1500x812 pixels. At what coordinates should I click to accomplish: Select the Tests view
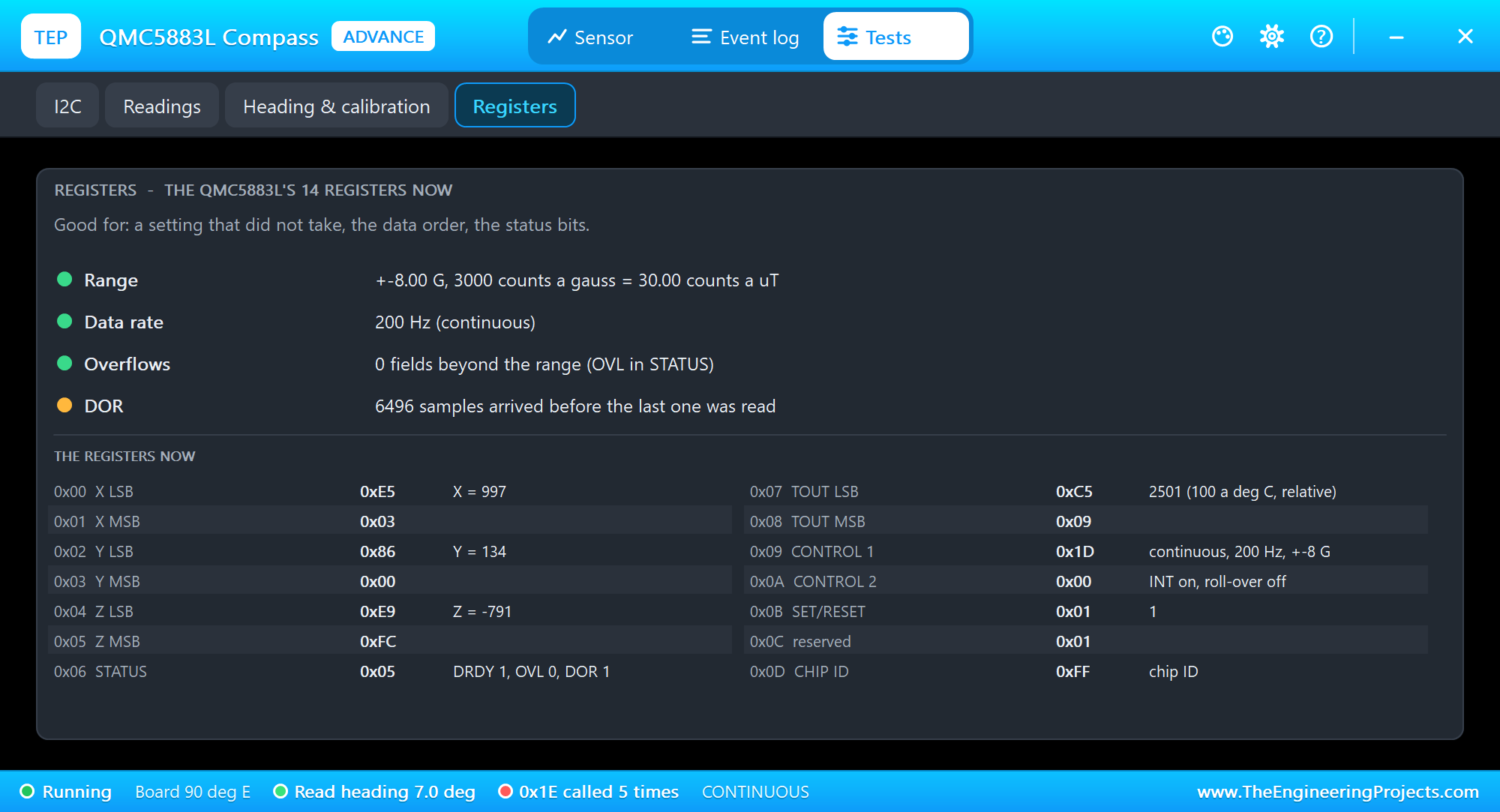895,37
